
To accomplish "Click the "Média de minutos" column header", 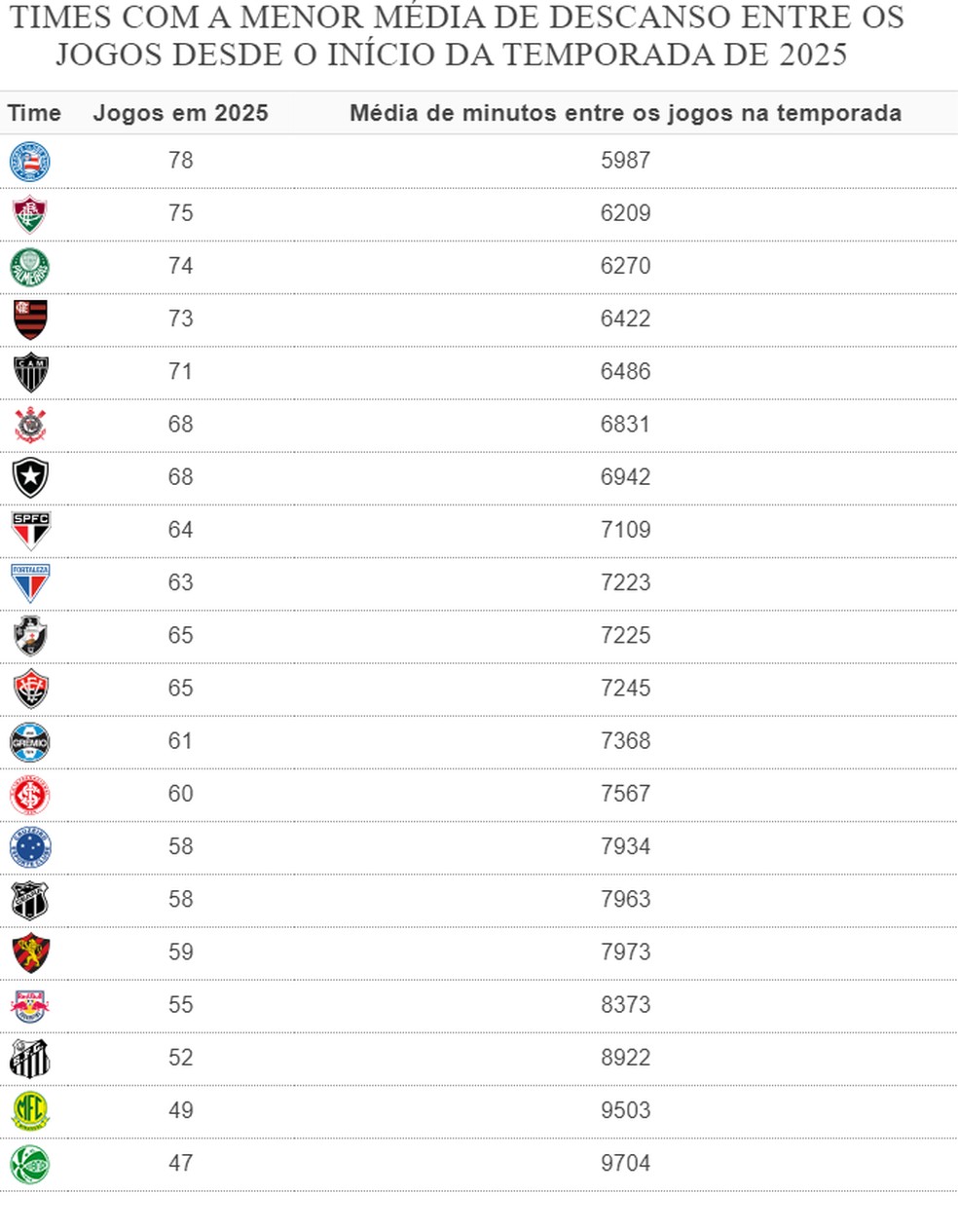I will (625, 113).
